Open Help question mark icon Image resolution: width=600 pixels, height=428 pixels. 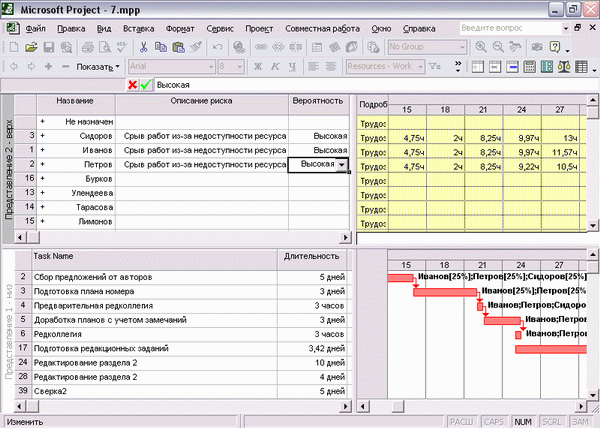(554, 47)
